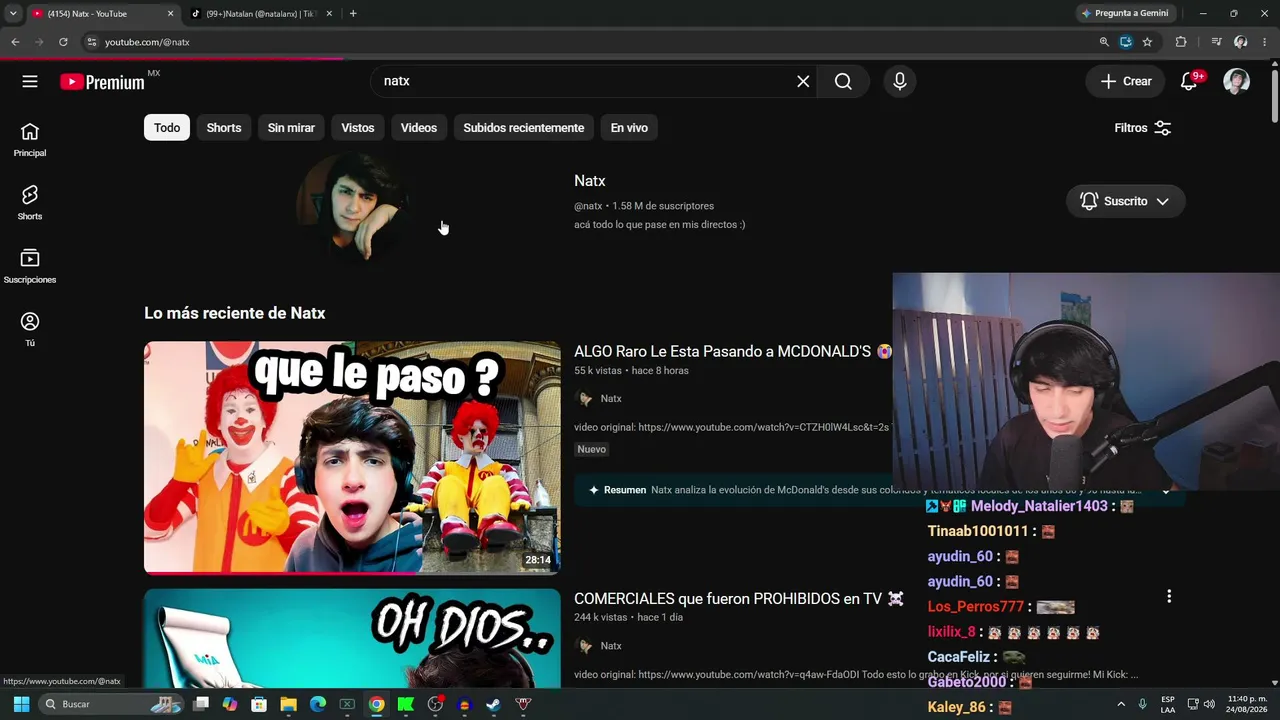1280x720 pixels.
Task: Open Microsoft Store from taskbar
Action: click(x=259, y=704)
